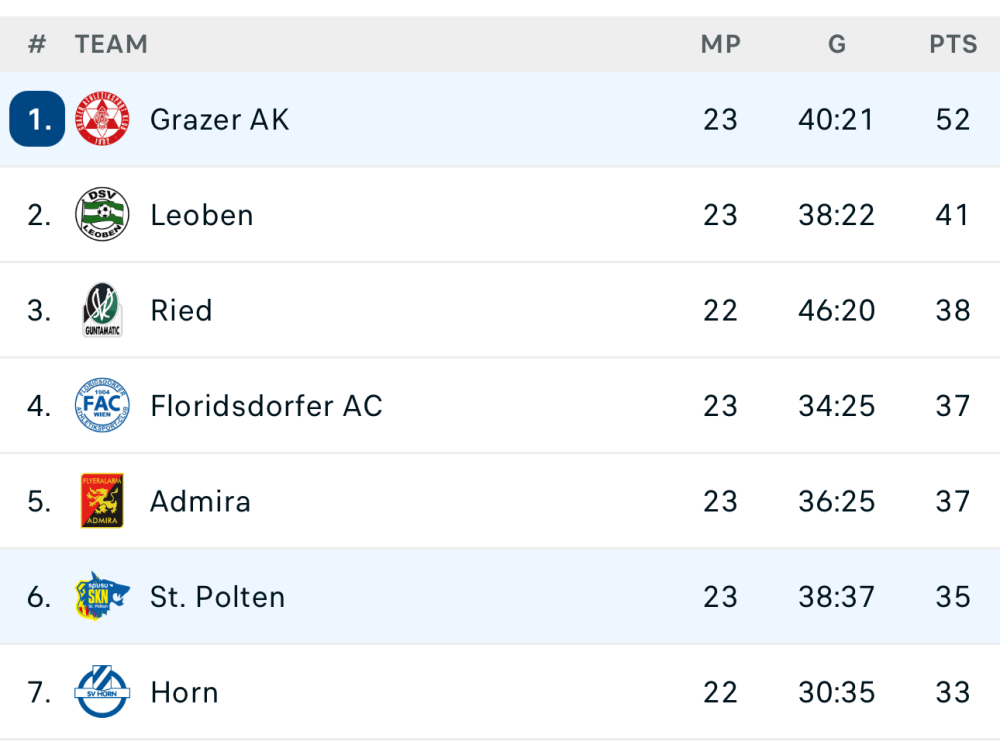The image size is (1000, 742).
Task: Click the Ried team badge
Action: (102, 311)
